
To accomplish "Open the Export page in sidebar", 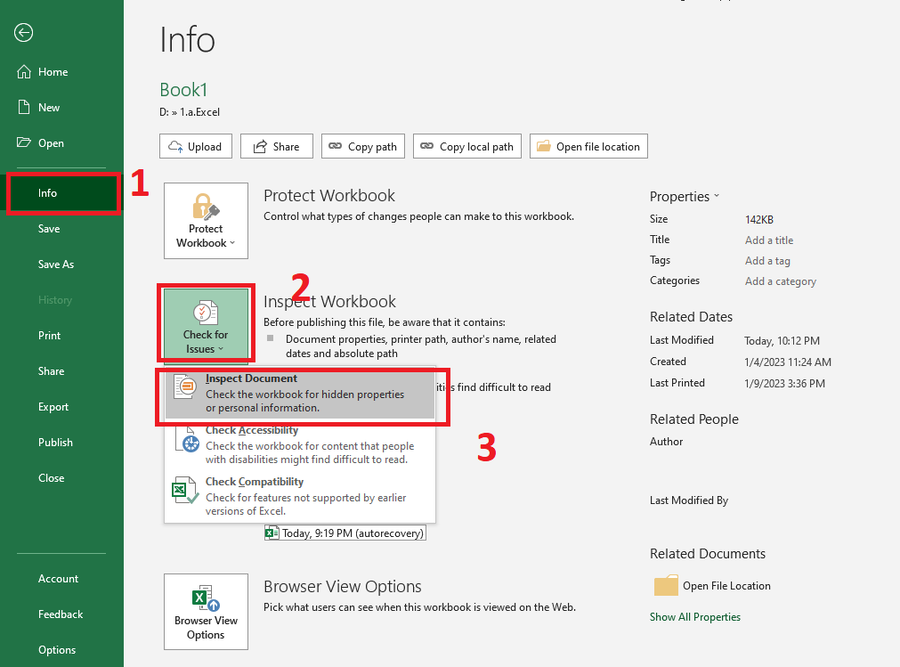I will (54, 407).
